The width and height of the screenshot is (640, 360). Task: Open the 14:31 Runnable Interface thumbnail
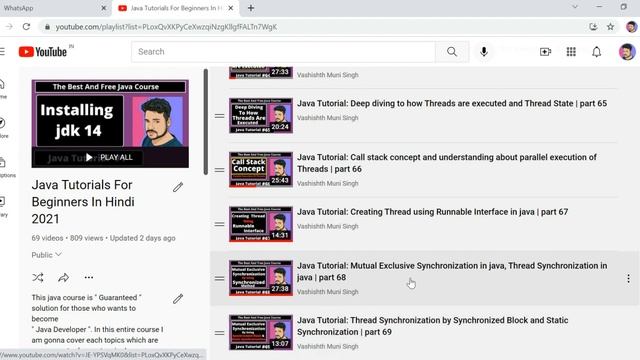point(261,224)
